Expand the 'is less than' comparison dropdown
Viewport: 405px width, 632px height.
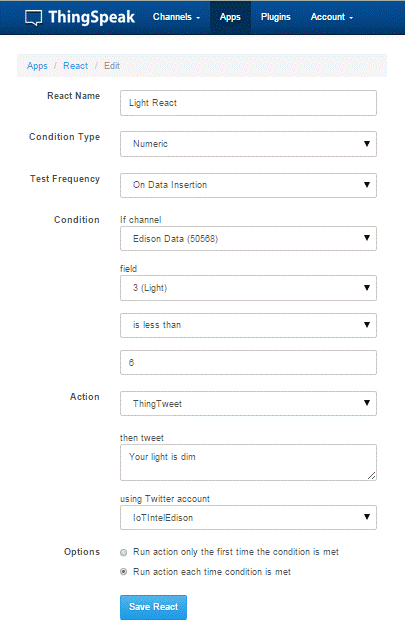click(248, 325)
